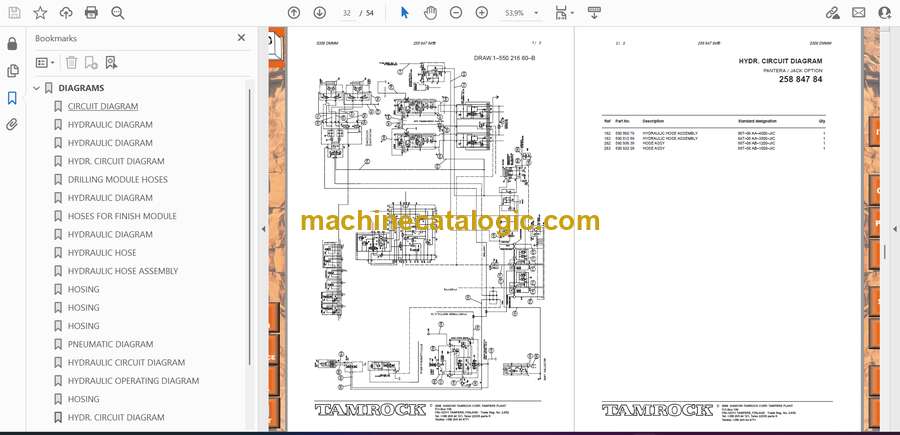Open HYDRAULIC OPERATING DIAGRAM bookmark

point(133,380)
